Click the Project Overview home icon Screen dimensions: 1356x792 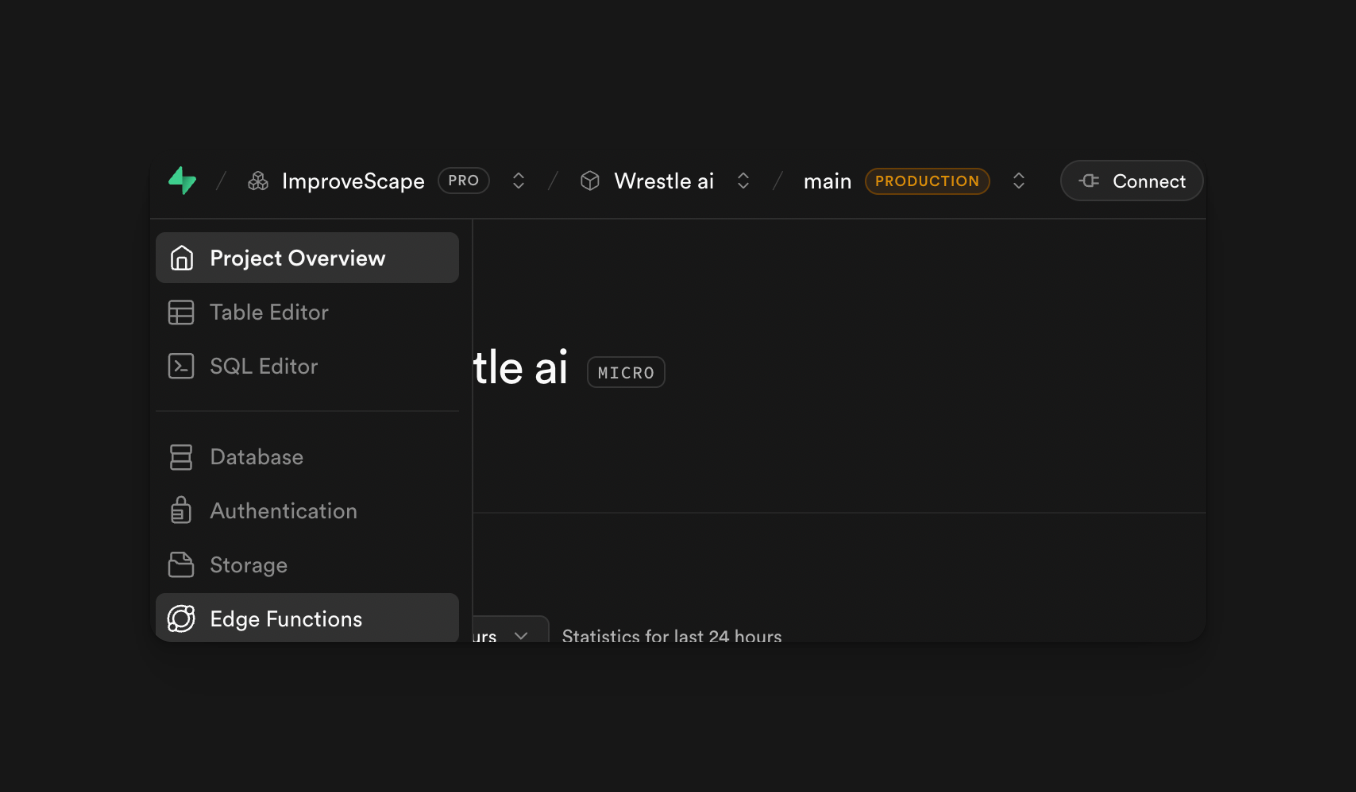click(x=181, y=258)
